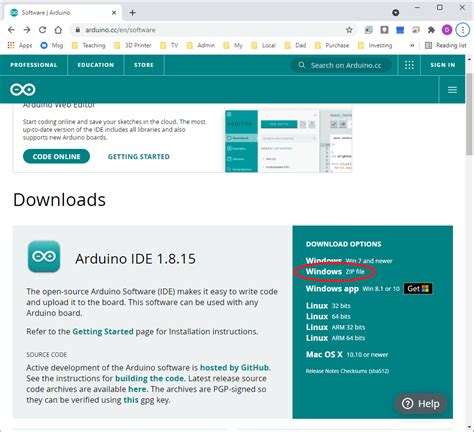
Task: Open the Teaching bookmarks folder
Action: (89, 45)
